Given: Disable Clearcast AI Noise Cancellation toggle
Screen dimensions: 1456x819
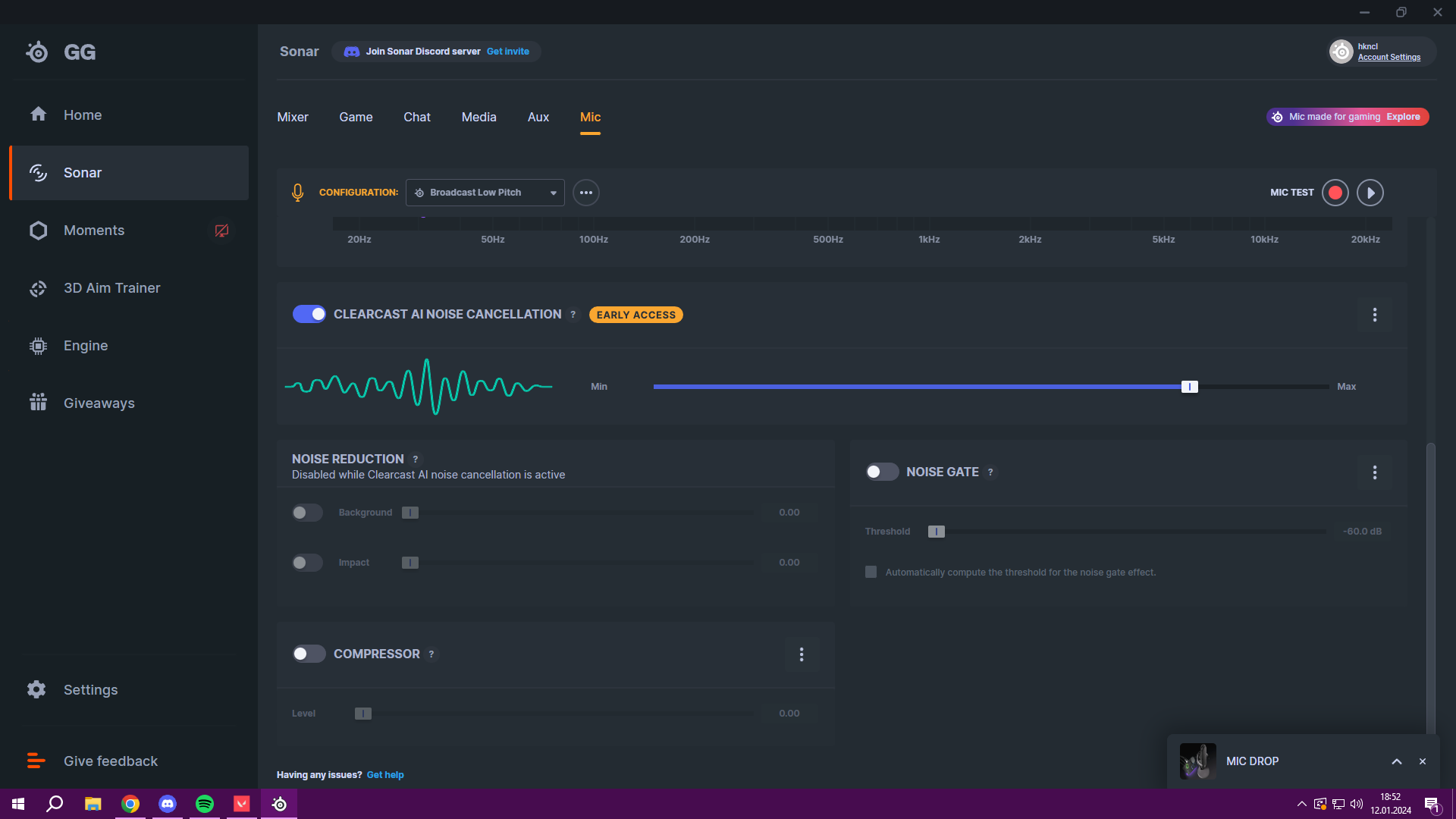Looking at the screenshot, I should pyautogui.click(x=309, y=314).
